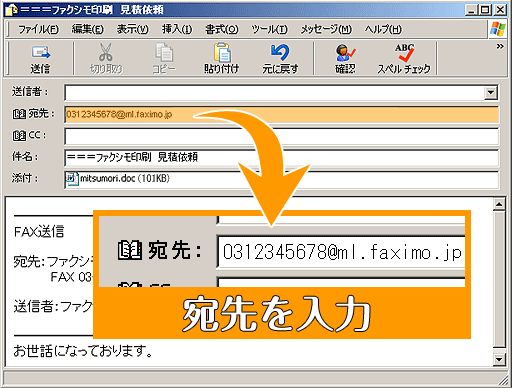Viewport: 512px width, 388px height.
Task: Open the ファイル(F) menu
Action: (x=38, y=29)
